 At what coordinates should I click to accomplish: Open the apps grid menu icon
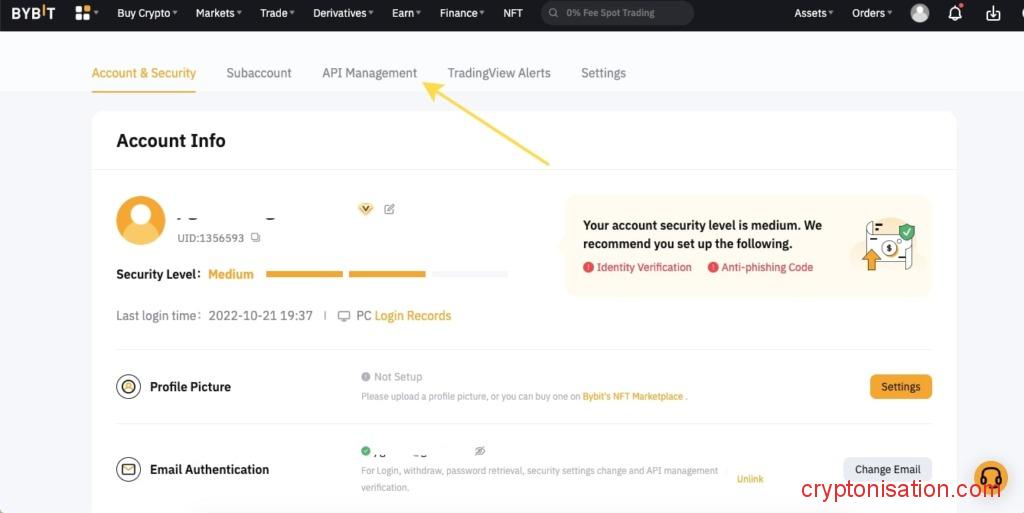(83, 13)
